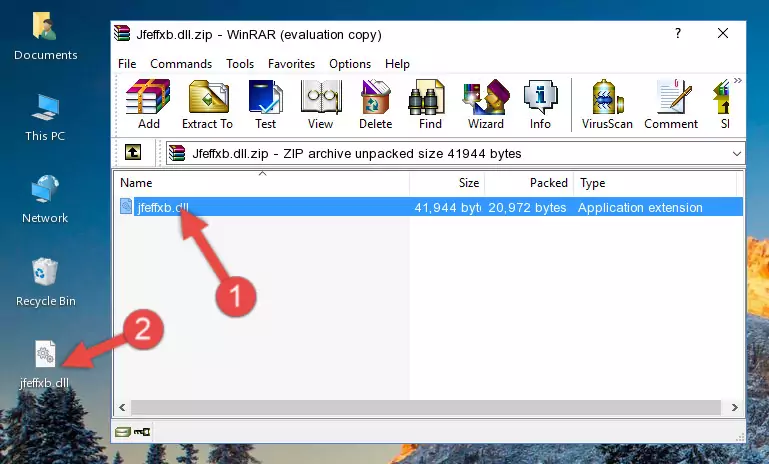Open the Options menu
Screen dimensions: 769x464
[x=350, y=64]
